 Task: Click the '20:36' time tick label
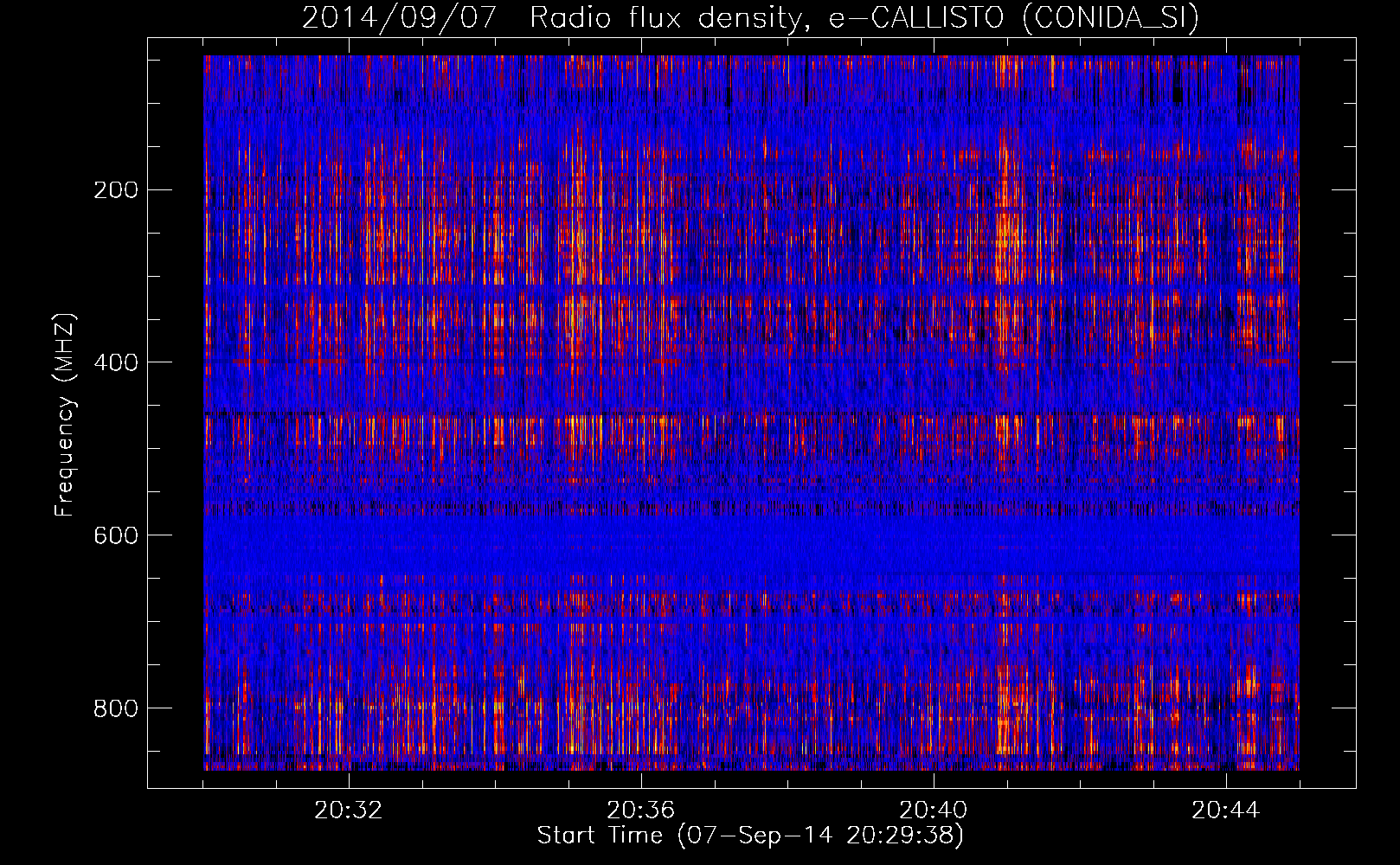[x=641, y=811]
